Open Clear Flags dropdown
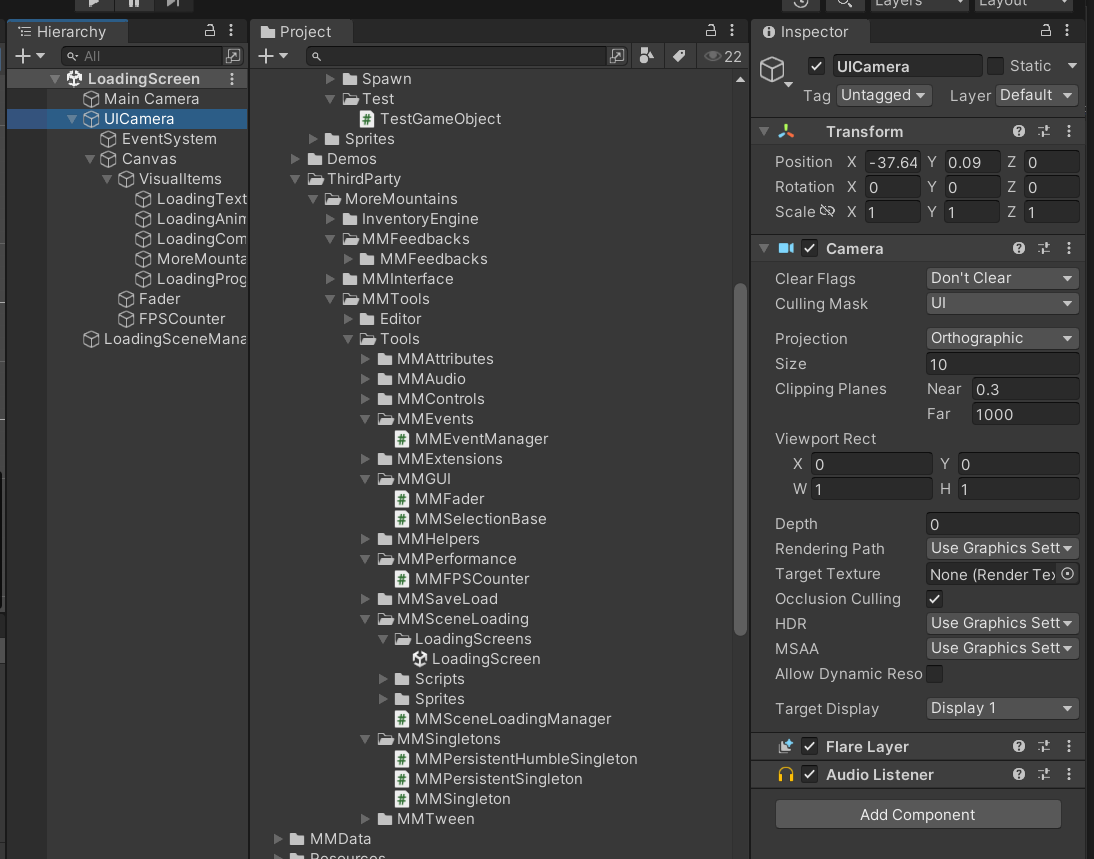This screenshot has height=859, width=1094. coord(1002,278)
